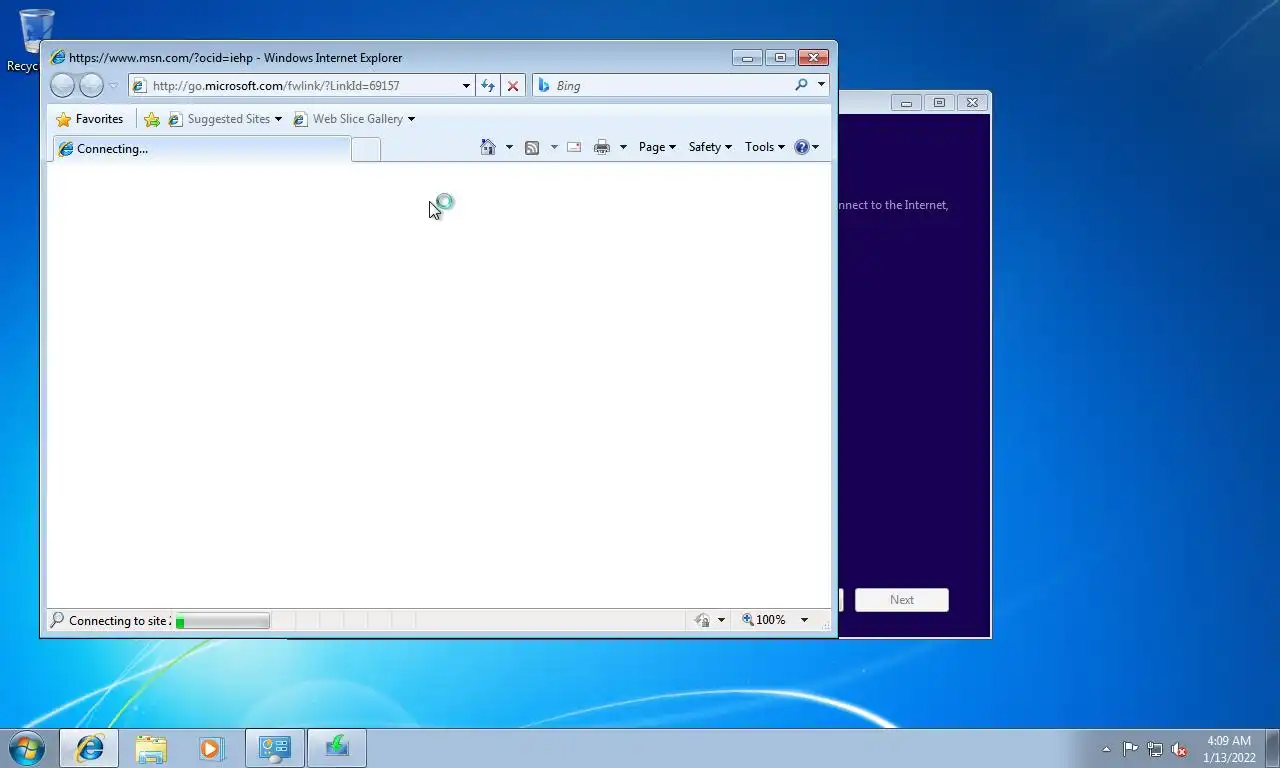Image resolution: width=1280 pixels, height=768 pixels.
Task: Click the Home icon in command bar
Action: pos(488,147)
